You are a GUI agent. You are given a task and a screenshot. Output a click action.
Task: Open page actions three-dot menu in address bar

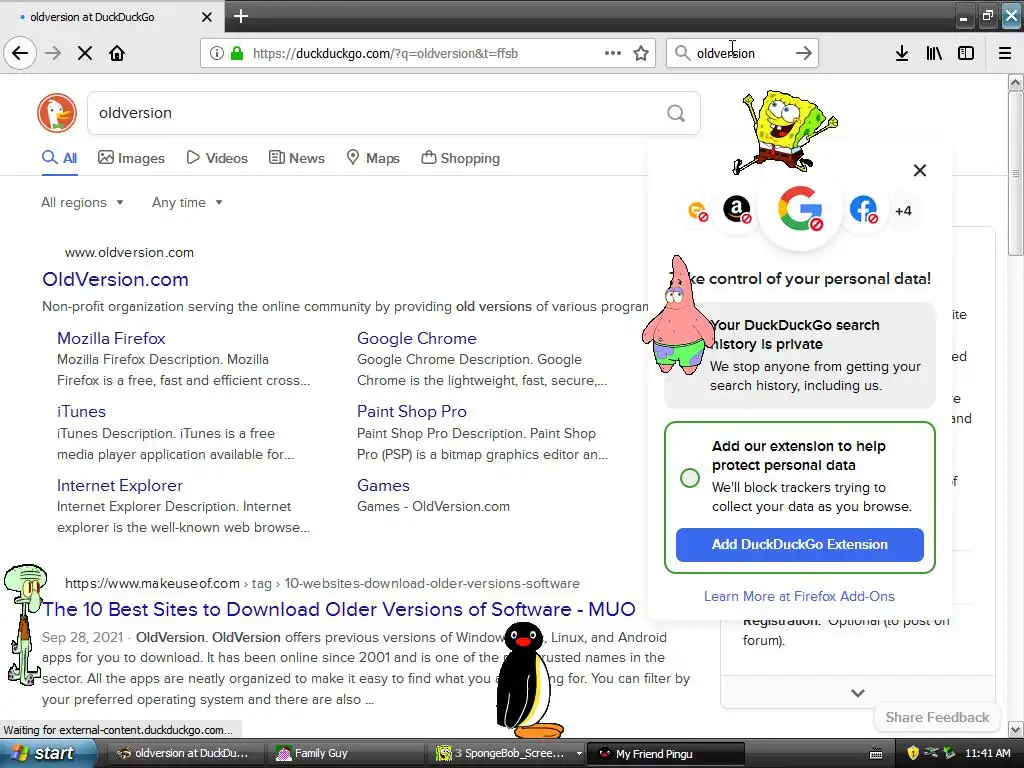[613, 53]
